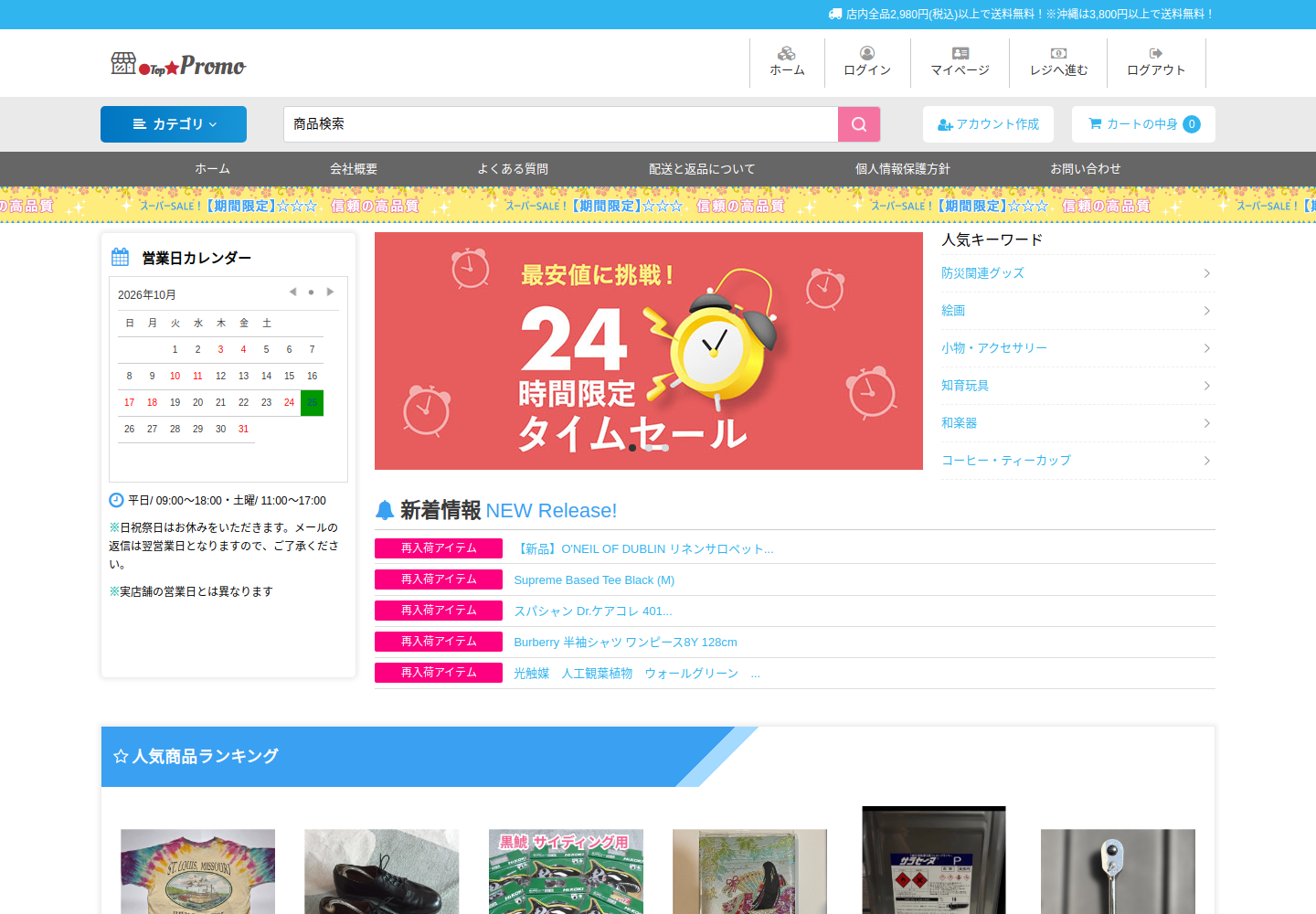Expand 小物・アクセサリー keyword chevron
The width and height of the screenshot is (1316, 914).
(1206, 348)
